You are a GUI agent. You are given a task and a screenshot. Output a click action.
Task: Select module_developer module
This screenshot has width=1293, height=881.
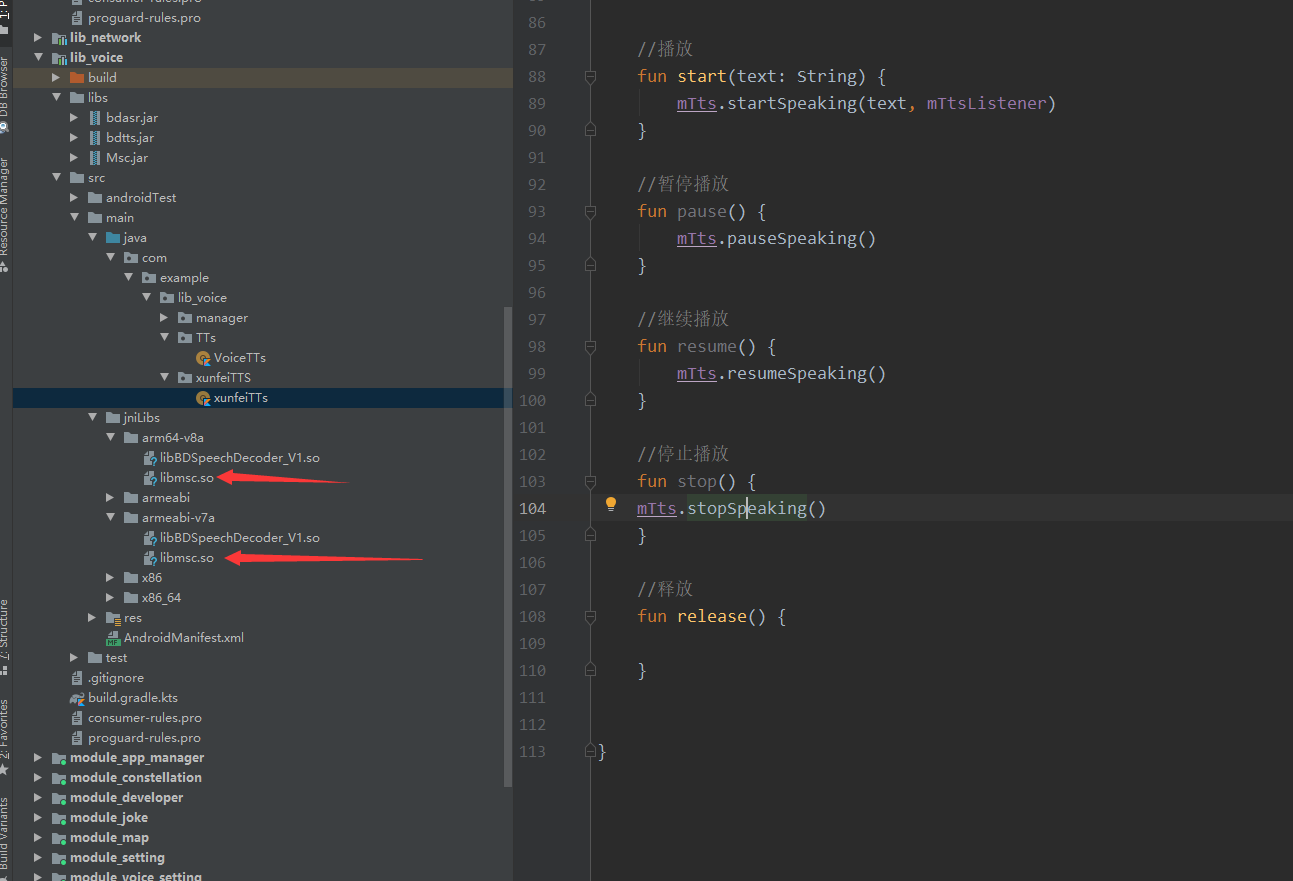[x=126, y=797]
